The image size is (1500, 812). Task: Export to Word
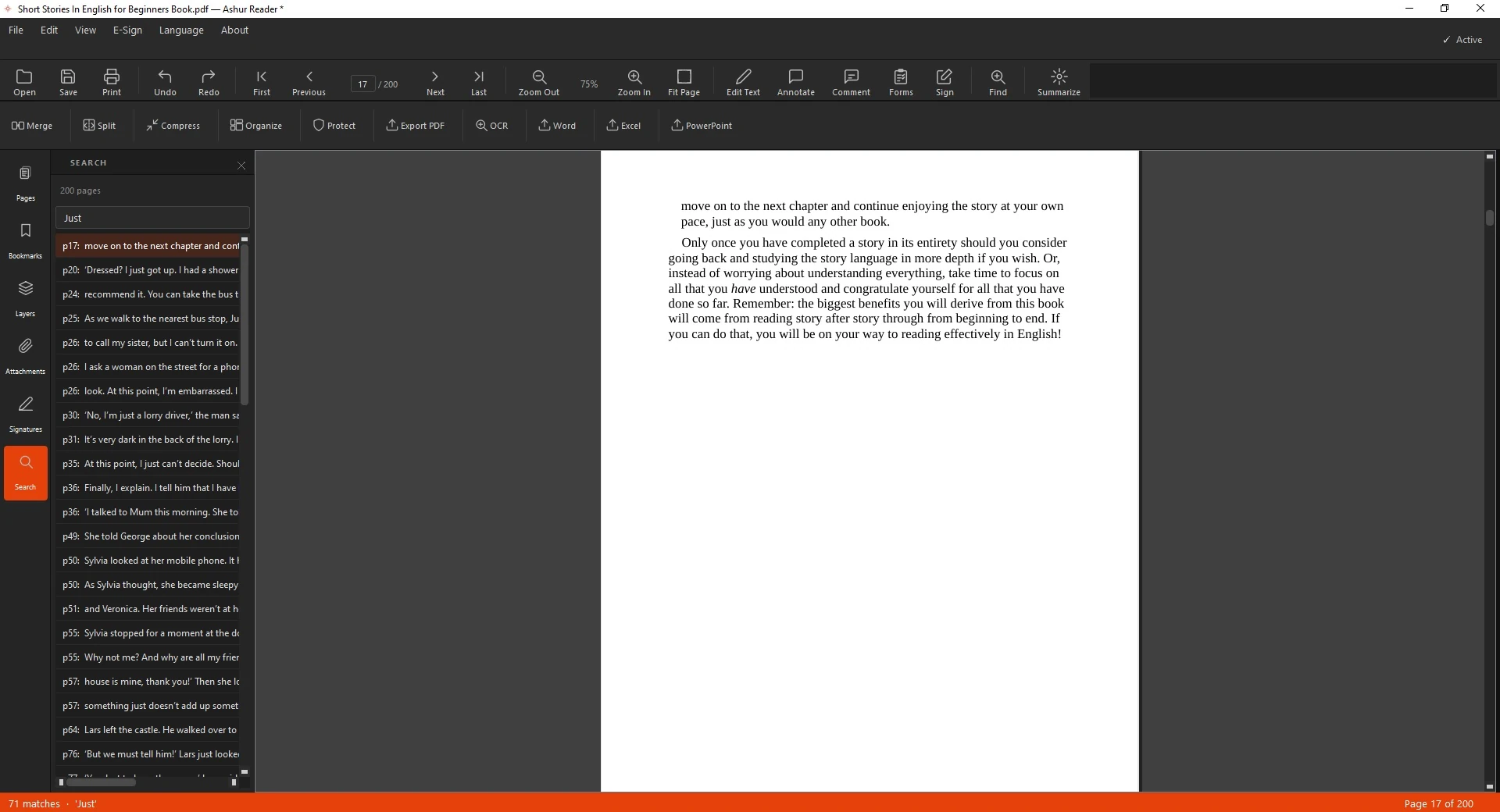[x=557, y=125]
